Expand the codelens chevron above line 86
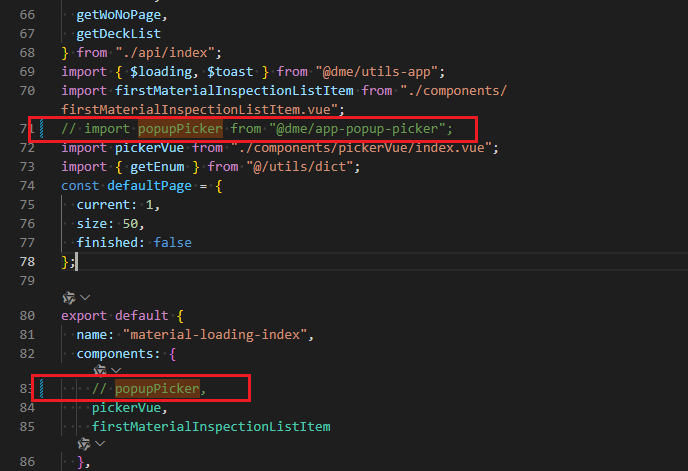 [100, 443]
